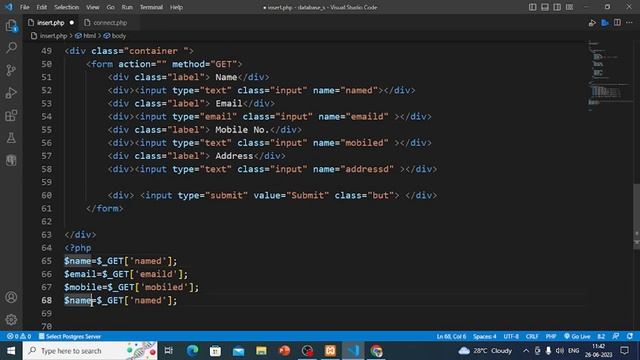The height and width of the screenshot is (360, 640).
Task: Click line number 60 in the gutter
Action: pos(47,195)
